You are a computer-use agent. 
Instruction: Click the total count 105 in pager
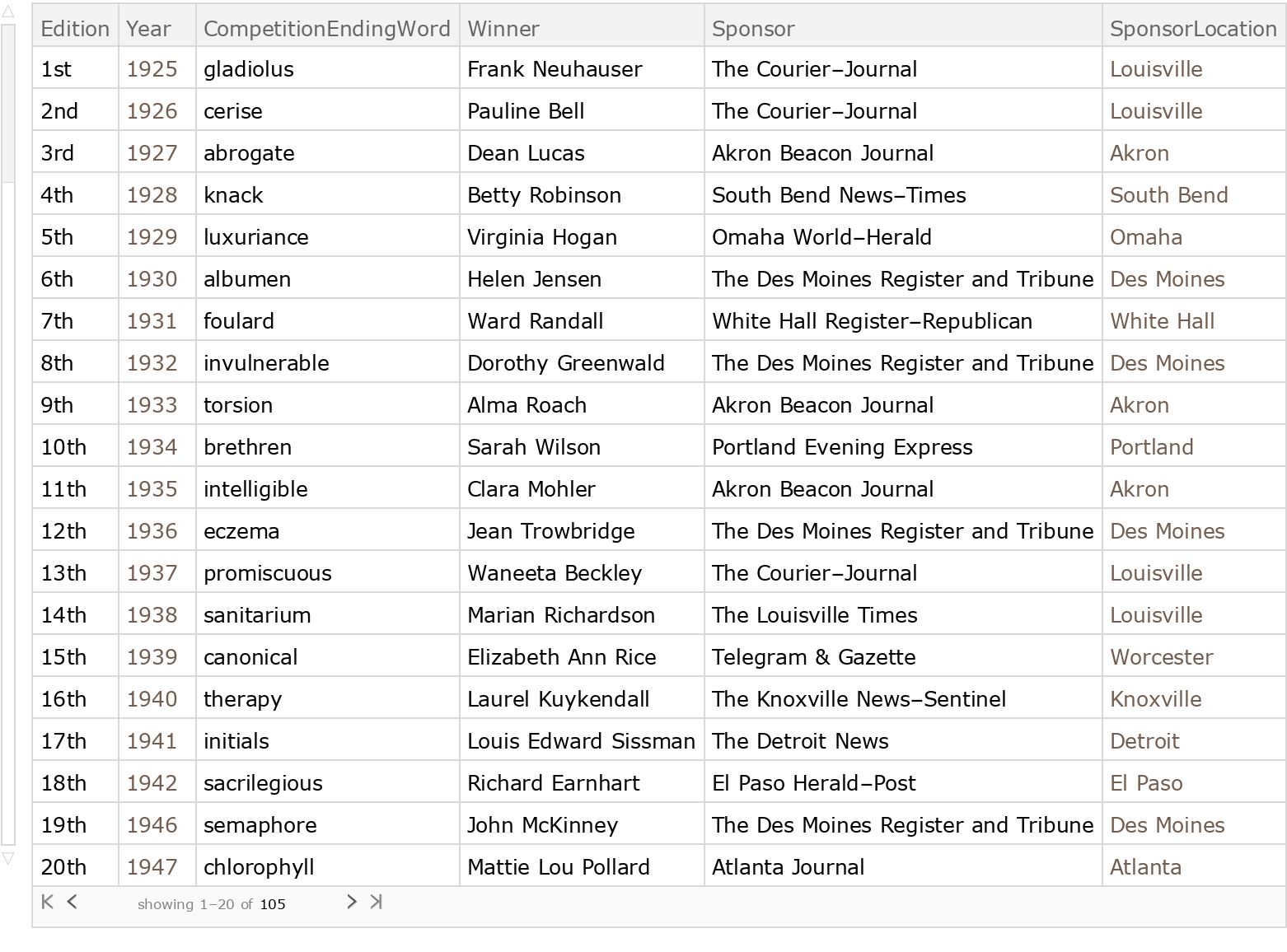point(273,904)
